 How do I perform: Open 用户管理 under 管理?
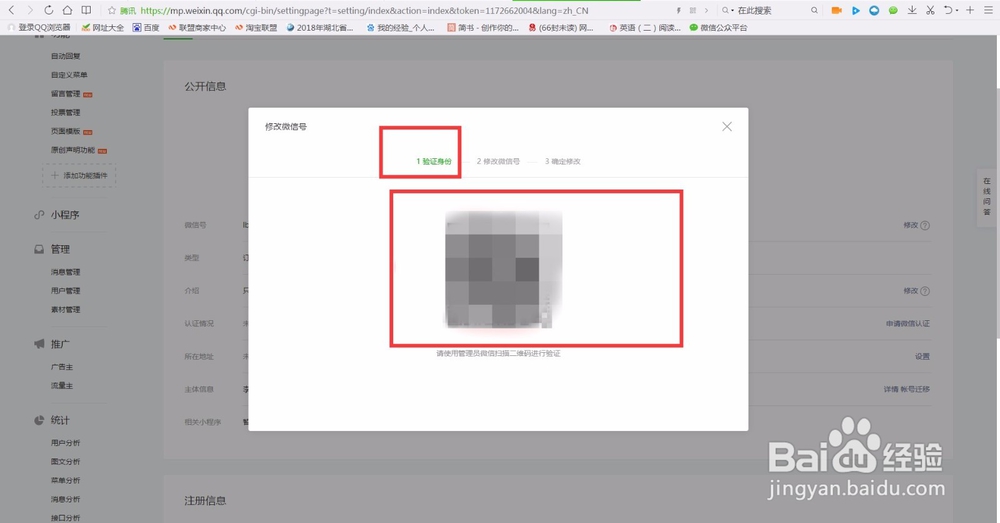[66, 291]
